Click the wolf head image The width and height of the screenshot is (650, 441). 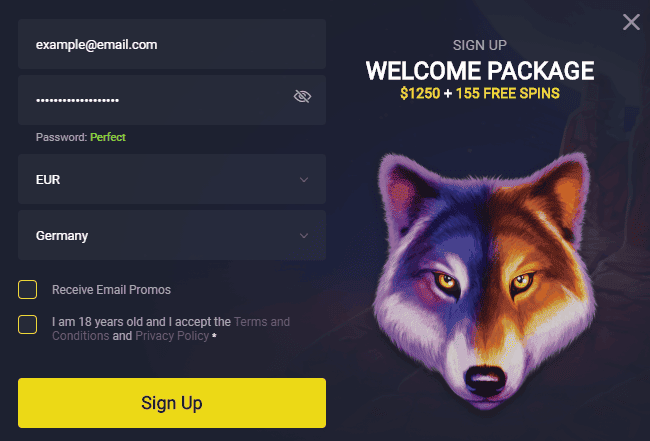(x=484, y=282)
